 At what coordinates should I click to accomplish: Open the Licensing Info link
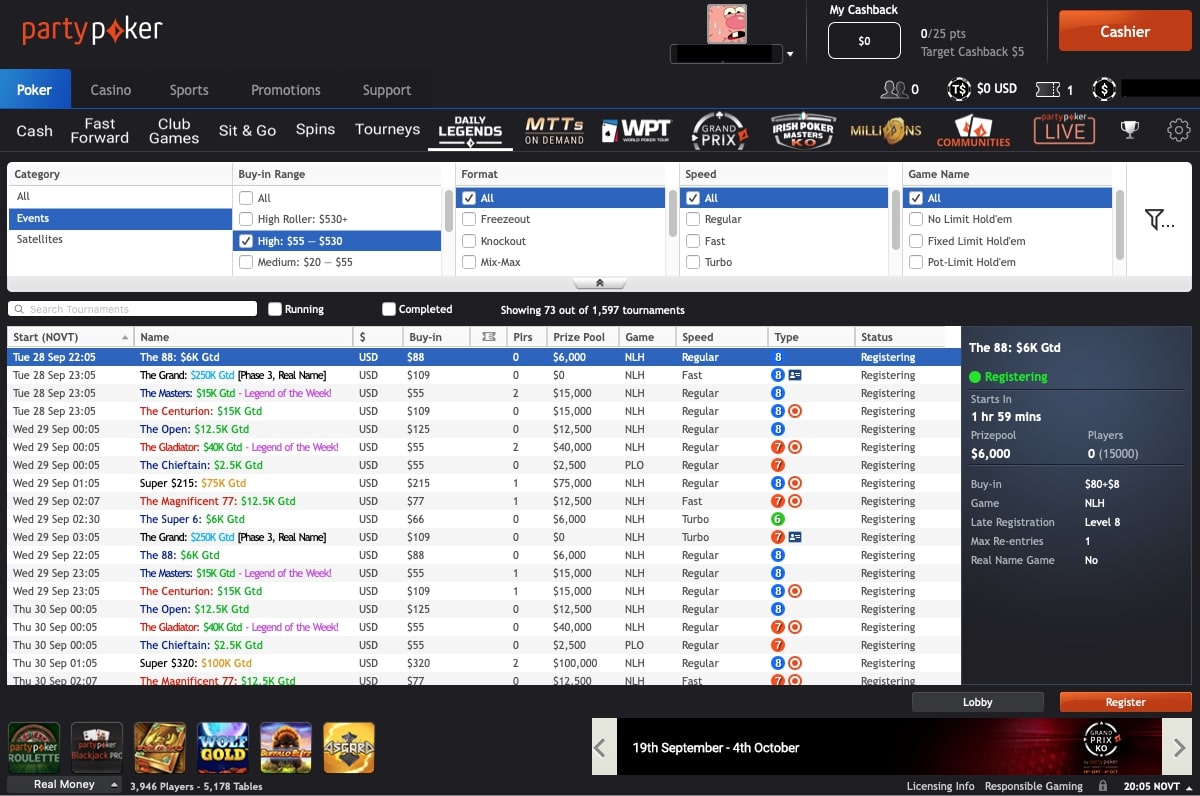coord(940,786)
